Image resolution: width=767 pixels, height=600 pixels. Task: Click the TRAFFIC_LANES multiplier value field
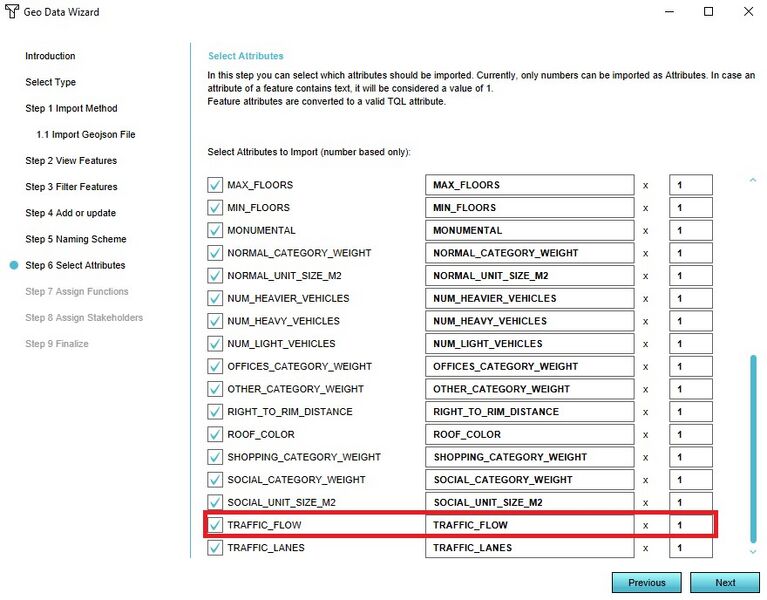[x=690, y=548]
